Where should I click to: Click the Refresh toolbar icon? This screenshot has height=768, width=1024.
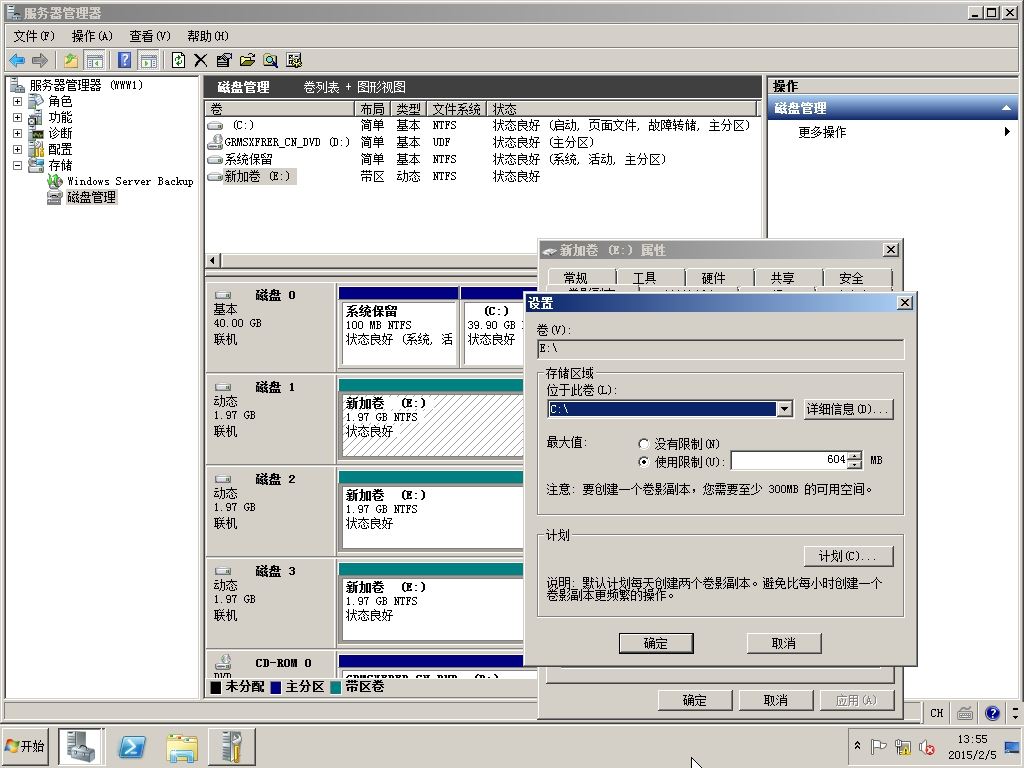(x=178, y=61)
